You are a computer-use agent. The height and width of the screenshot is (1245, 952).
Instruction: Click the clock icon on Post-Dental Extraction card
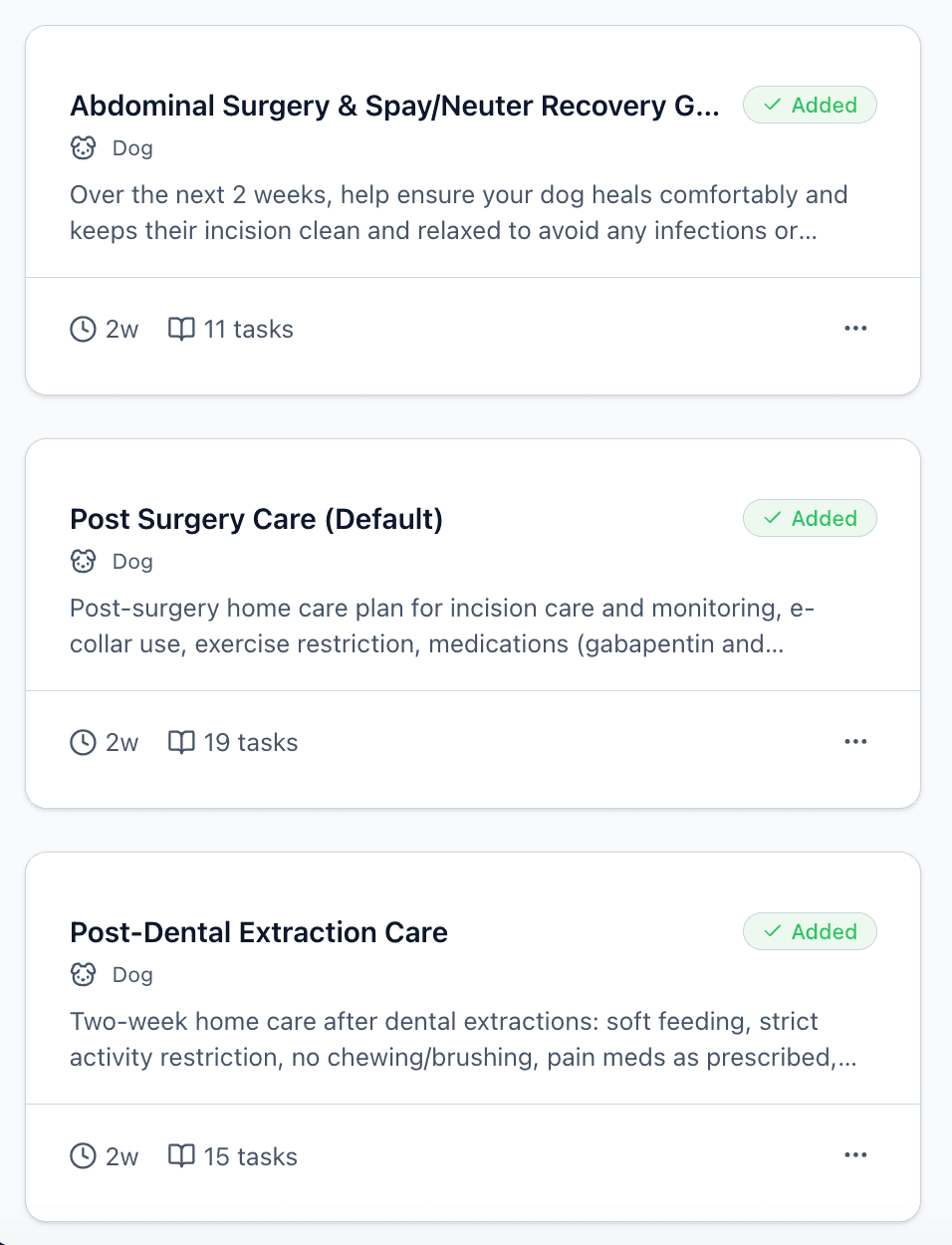click(84, 1155)
